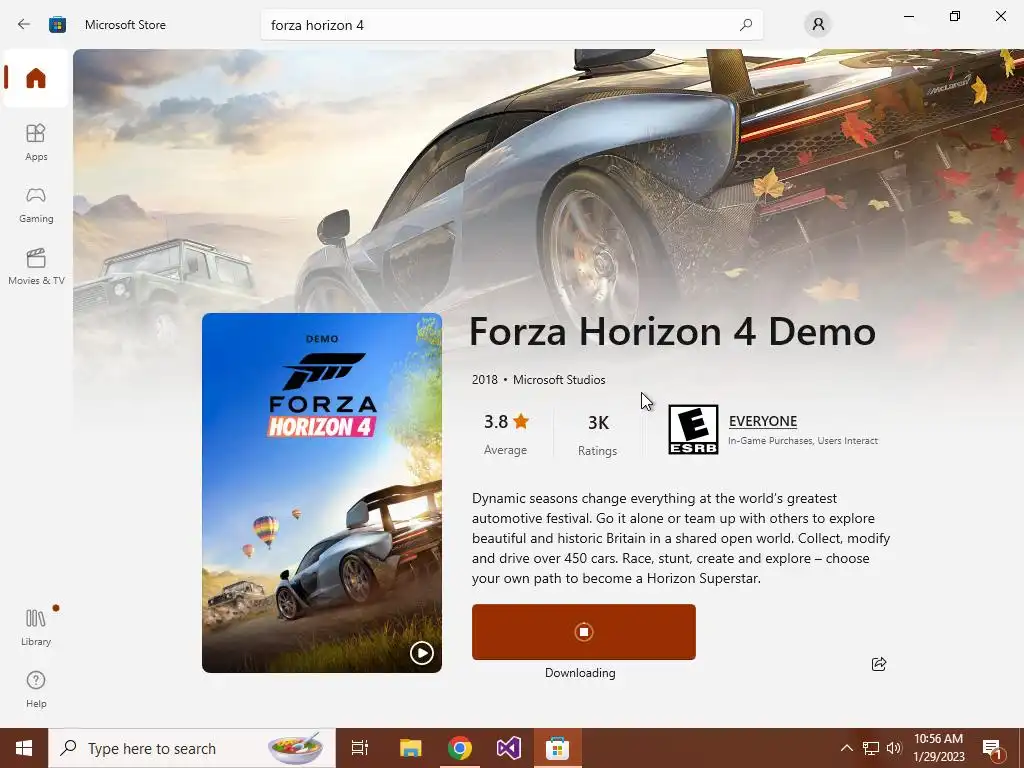
Task: Open the Help section
Action: pyautogui.click(x=36, y=690)
